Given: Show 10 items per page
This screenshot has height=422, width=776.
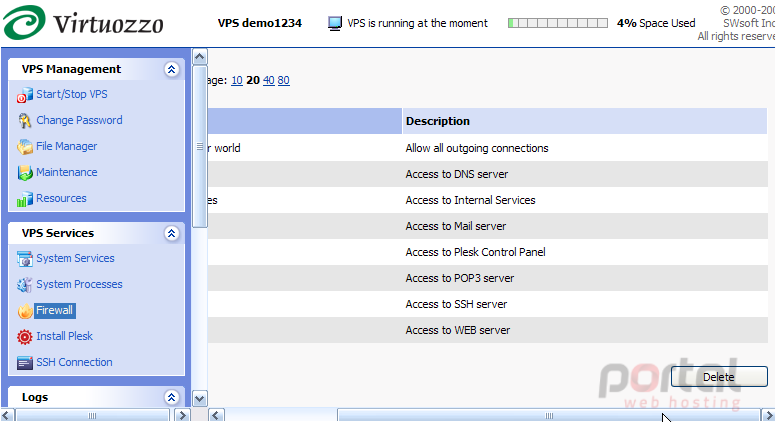Looking at the screenshot, I should point(237,80).
